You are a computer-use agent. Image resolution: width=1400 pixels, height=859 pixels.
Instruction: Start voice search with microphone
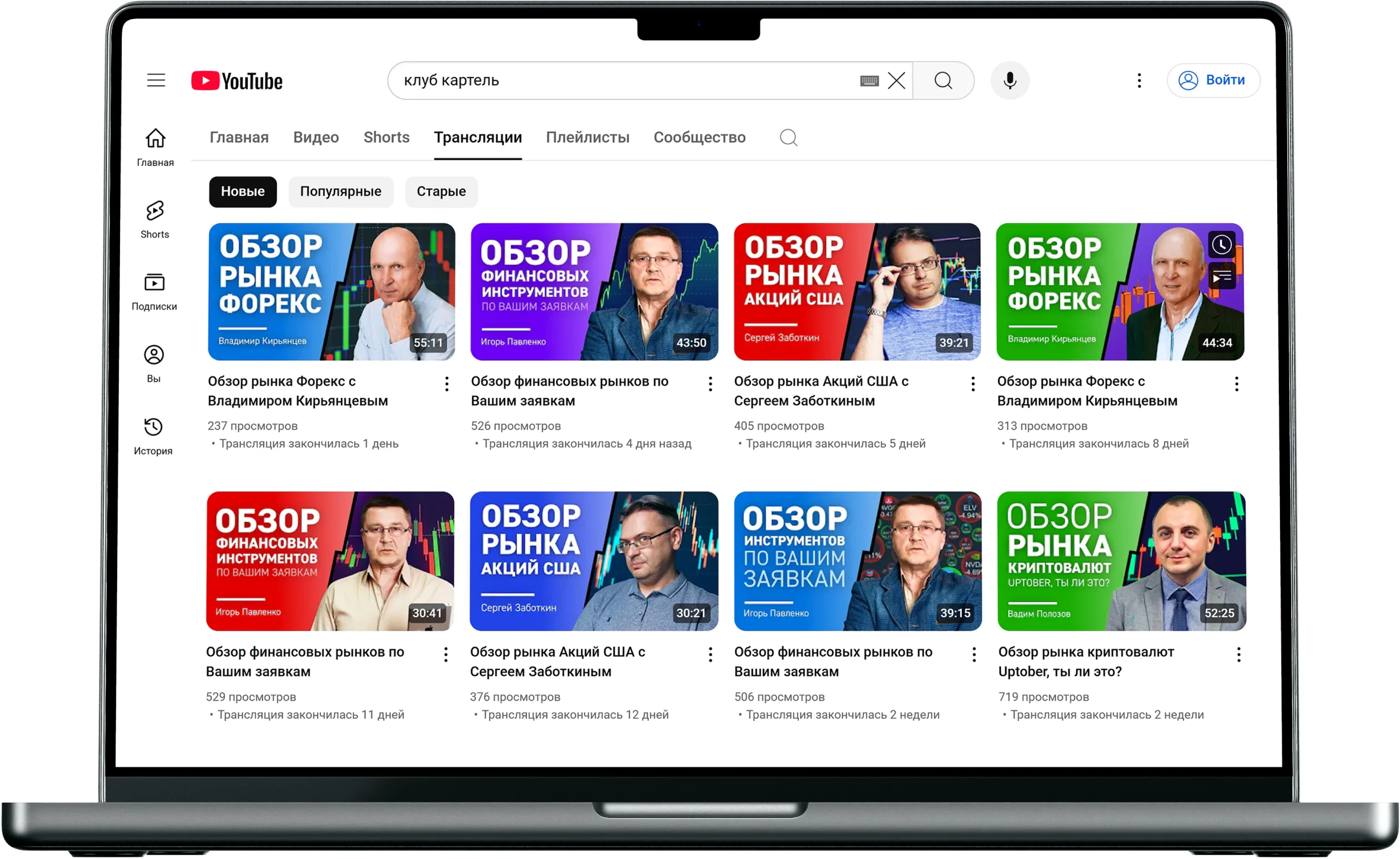point(1010,81)
